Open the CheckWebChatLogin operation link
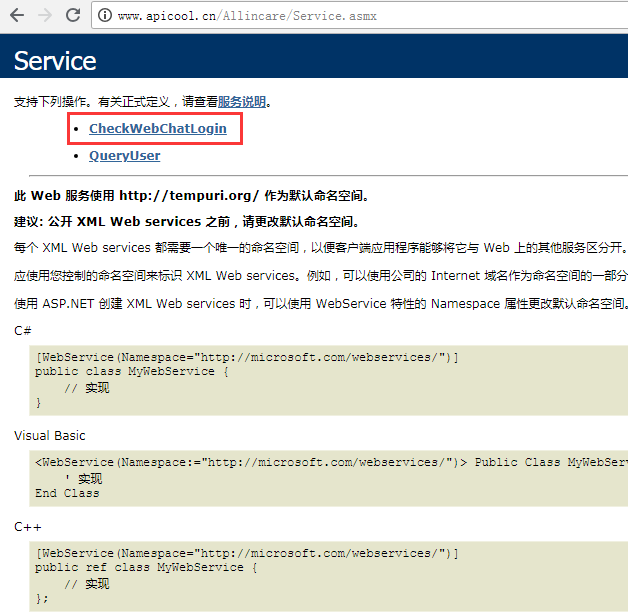Screen dimensions: 628x615 (x=157, y=129)
